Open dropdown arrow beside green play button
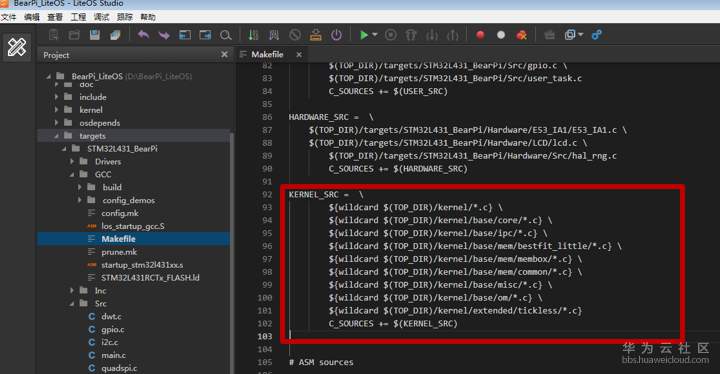The width and height of the screenshot is (720, 374). pyautogui.click(x=375, y=35)
